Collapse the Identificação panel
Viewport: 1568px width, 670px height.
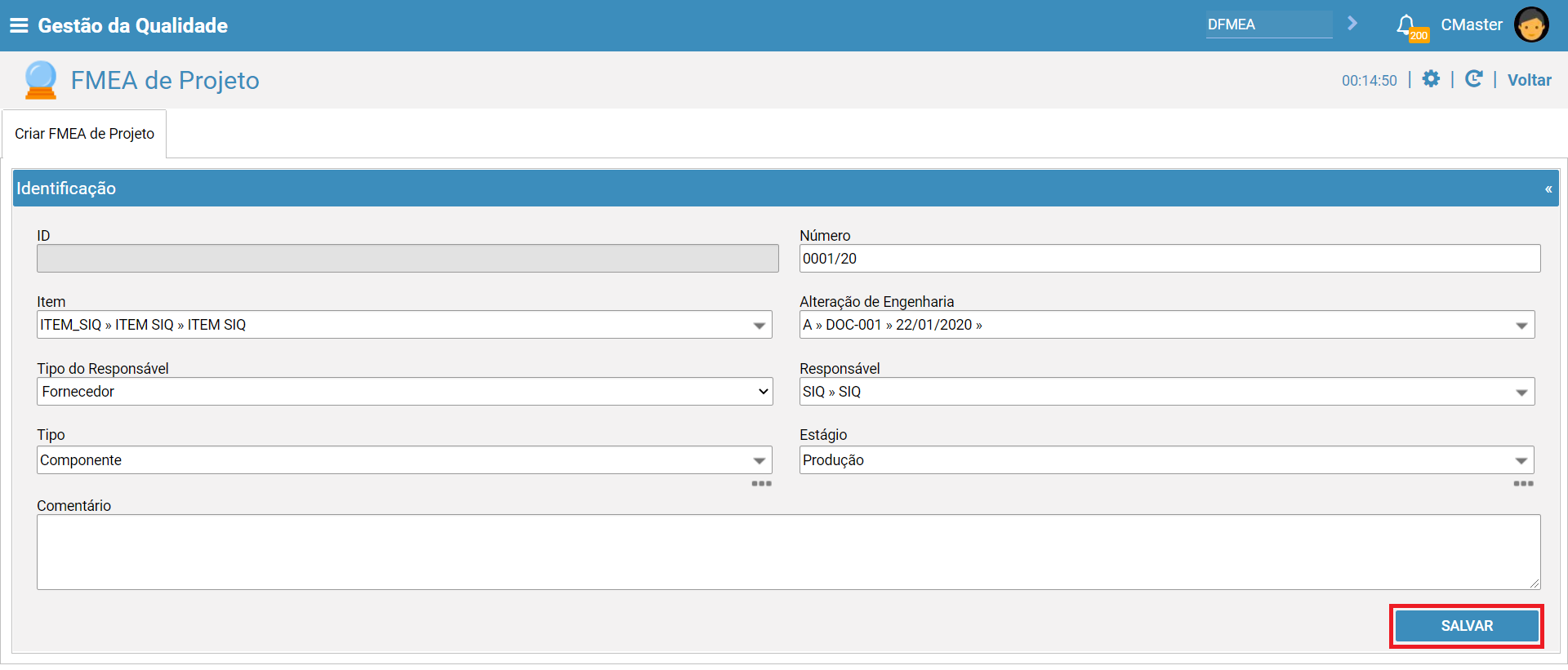point(1548,189)
